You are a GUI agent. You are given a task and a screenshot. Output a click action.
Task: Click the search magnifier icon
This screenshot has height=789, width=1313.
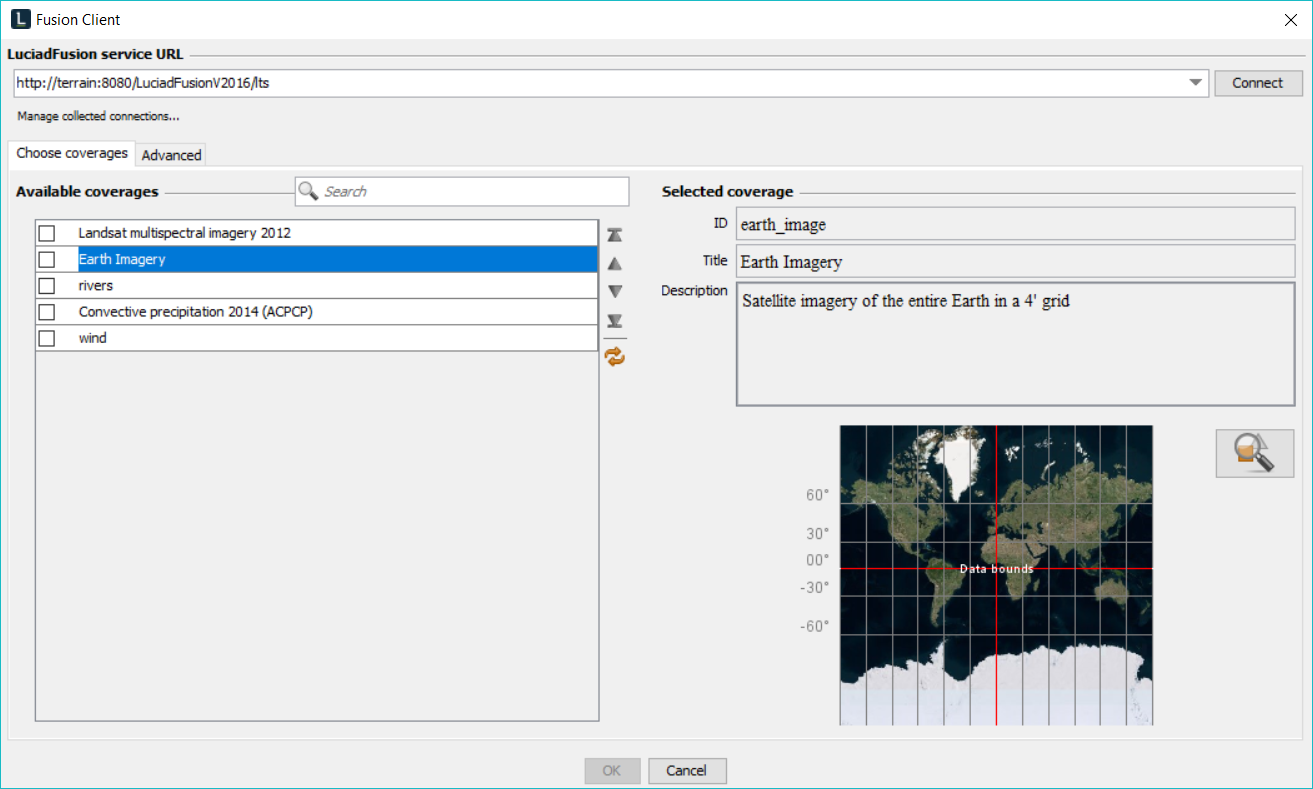(x=308, y=191)
